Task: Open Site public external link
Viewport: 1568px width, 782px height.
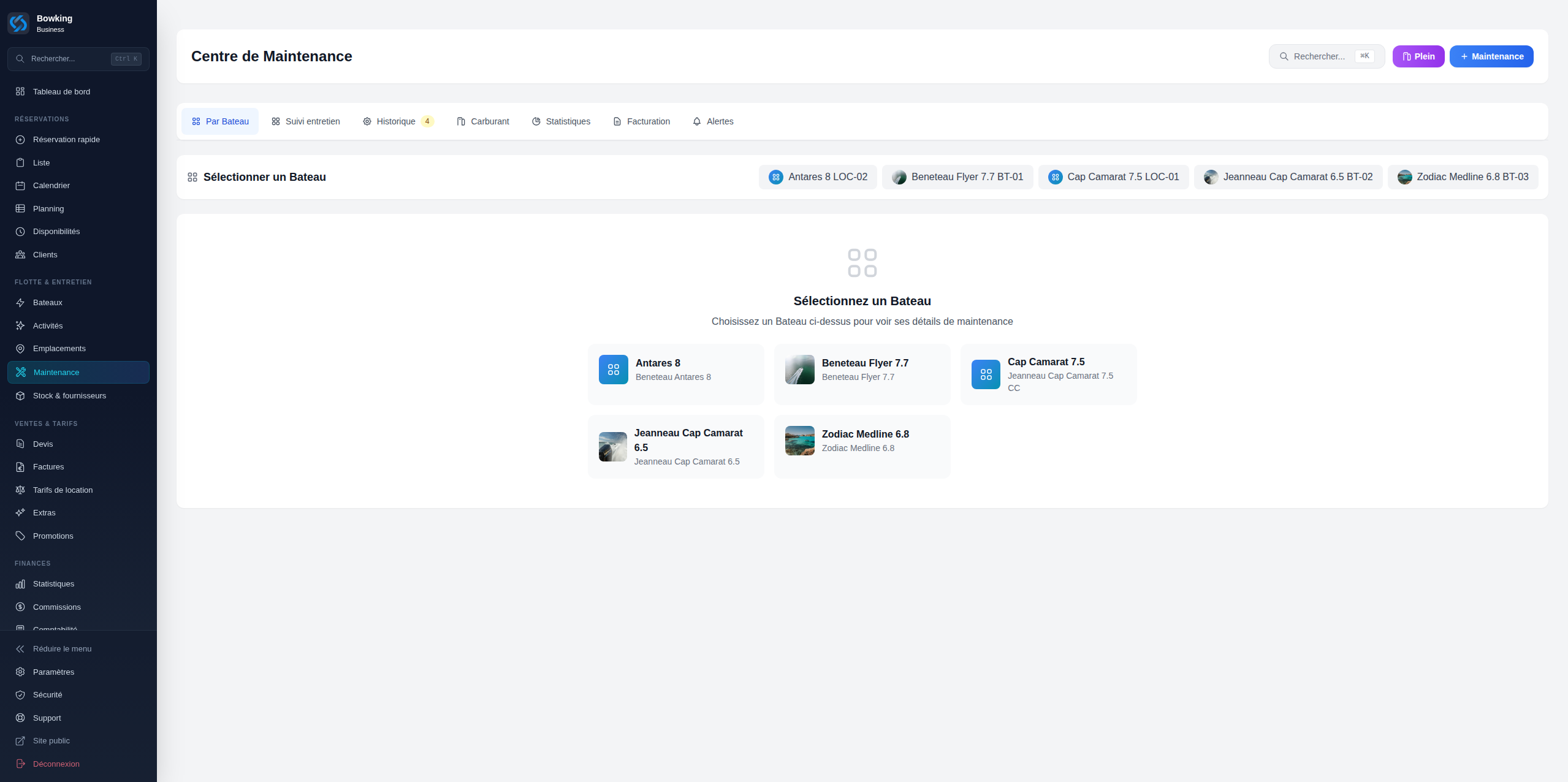Action: pyautogui.click(x=78, y=741)
